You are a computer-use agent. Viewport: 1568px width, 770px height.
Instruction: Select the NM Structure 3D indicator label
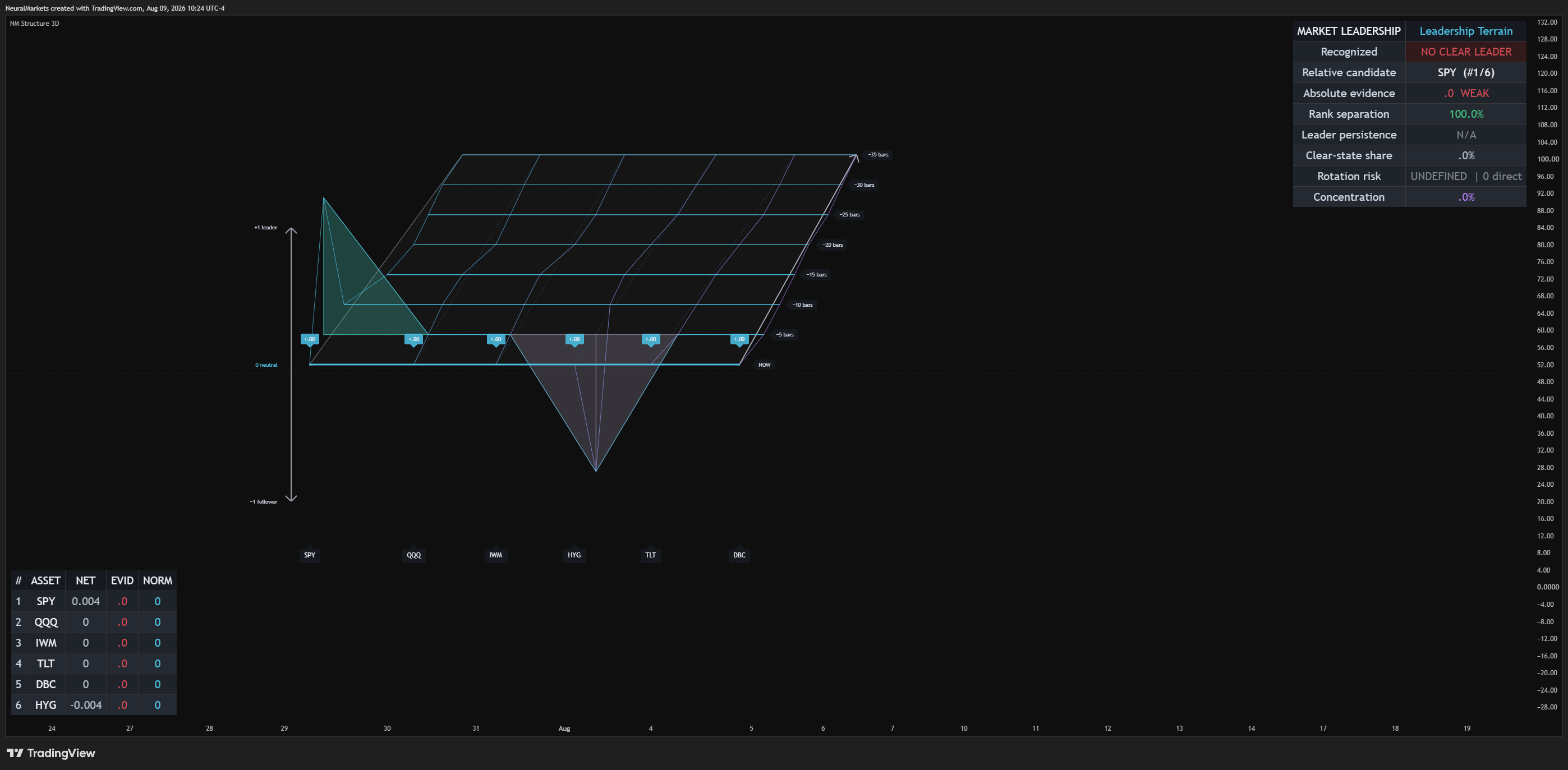coord(34,23)
